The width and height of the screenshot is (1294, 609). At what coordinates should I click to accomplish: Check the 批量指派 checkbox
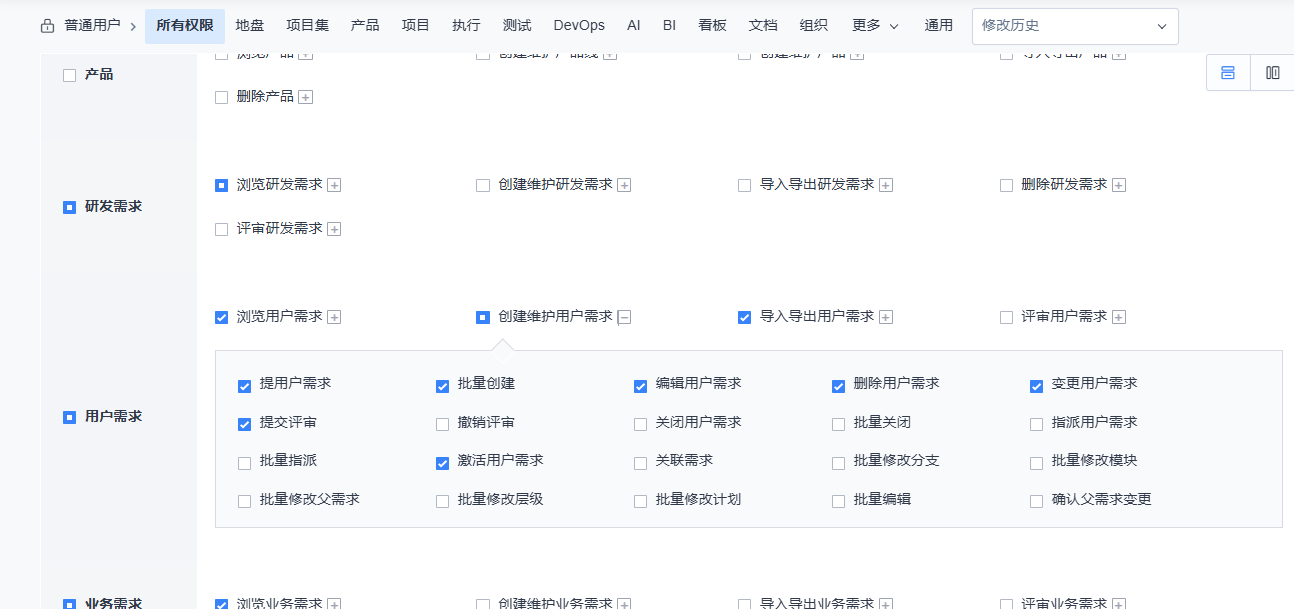pos(245,463)
